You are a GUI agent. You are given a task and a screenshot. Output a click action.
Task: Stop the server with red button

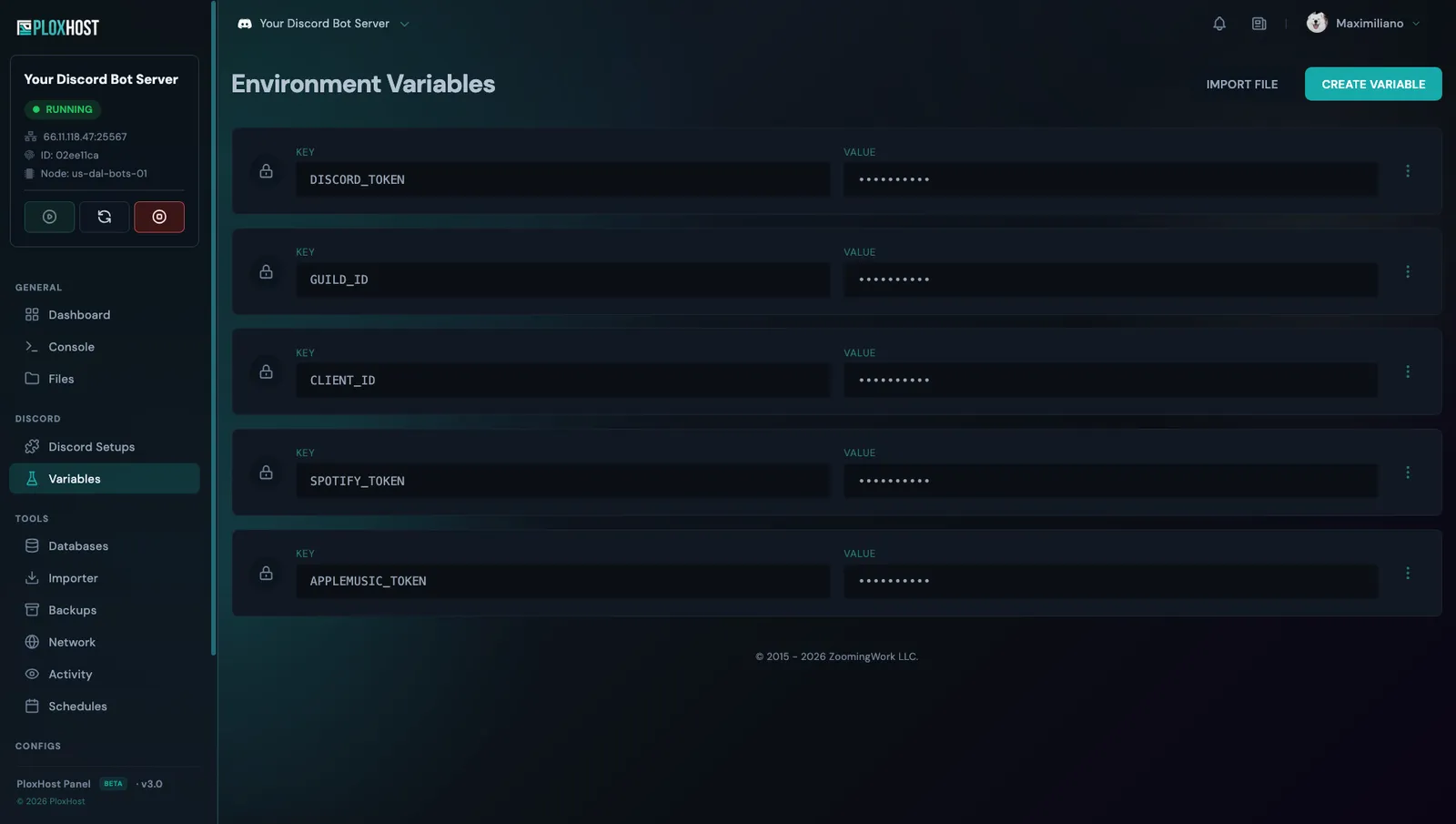click(x=159, y=217)
